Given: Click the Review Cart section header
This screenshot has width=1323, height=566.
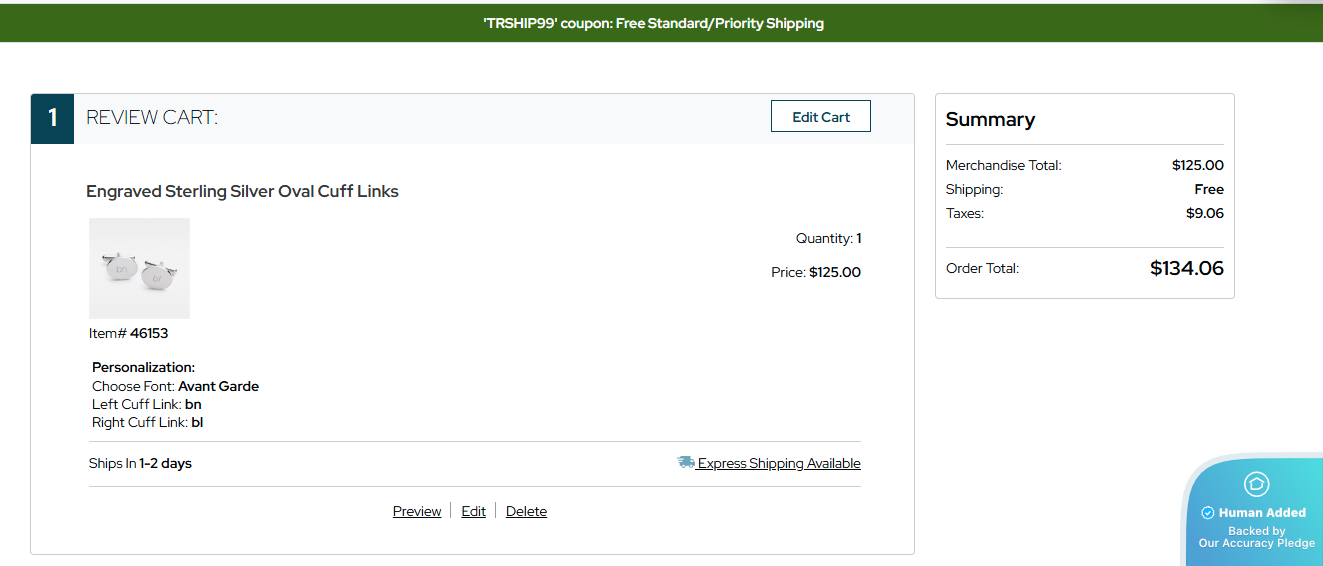Looking at the screenshot, I should (152, 118).
